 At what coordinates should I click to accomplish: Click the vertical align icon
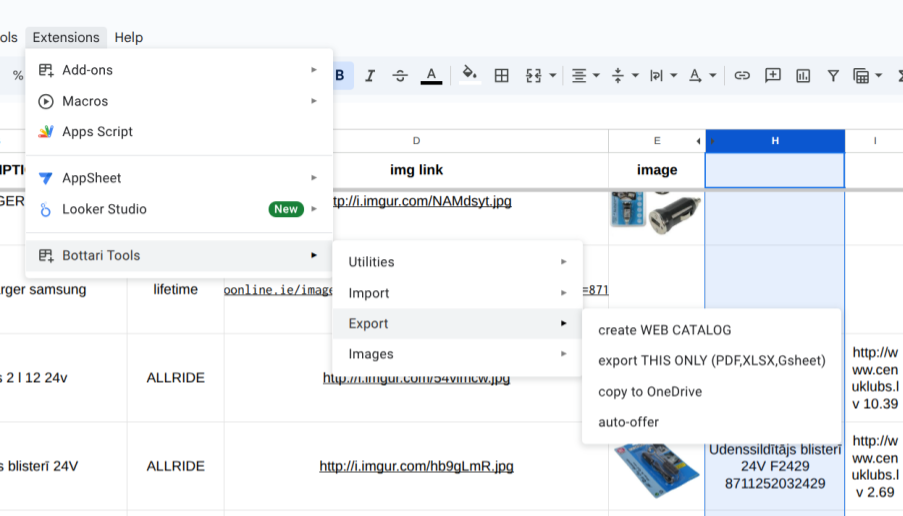tap(618, 75)
